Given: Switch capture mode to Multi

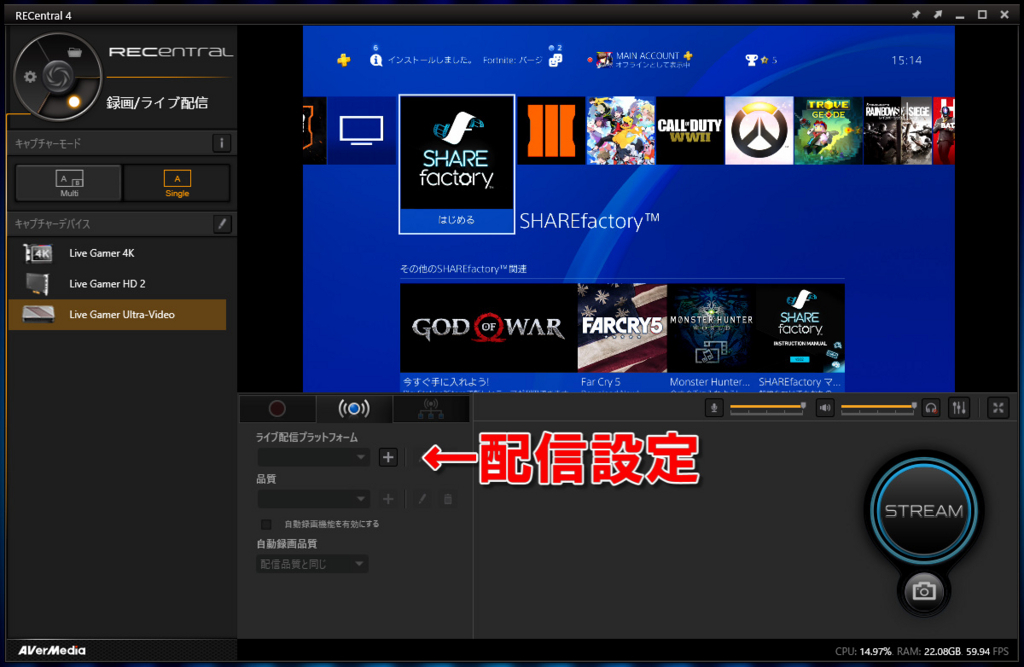Looking at the screenshot, I should click(68, 183).
